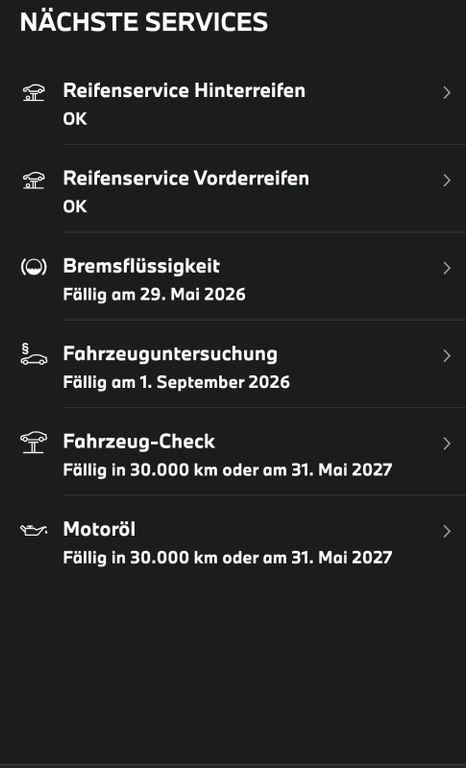The height and width of the screenshot is (768, 466).
Task: Tap the vehicle inspection paragraph-car icon
Action: 34,354
